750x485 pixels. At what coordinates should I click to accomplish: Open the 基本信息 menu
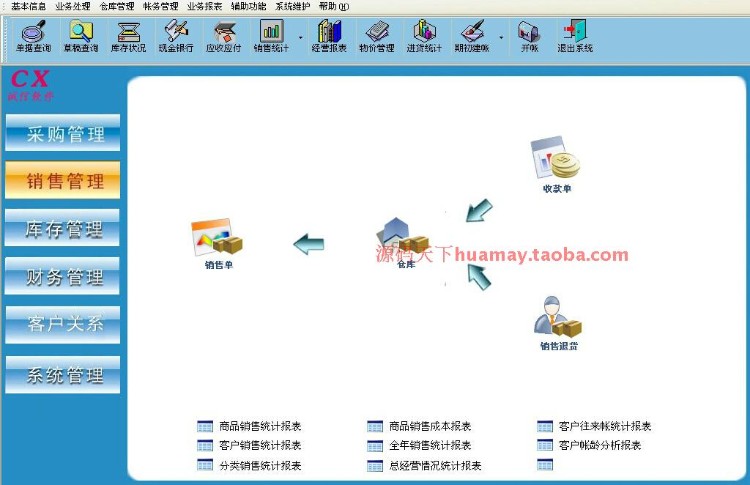click(x=28, y=6)
